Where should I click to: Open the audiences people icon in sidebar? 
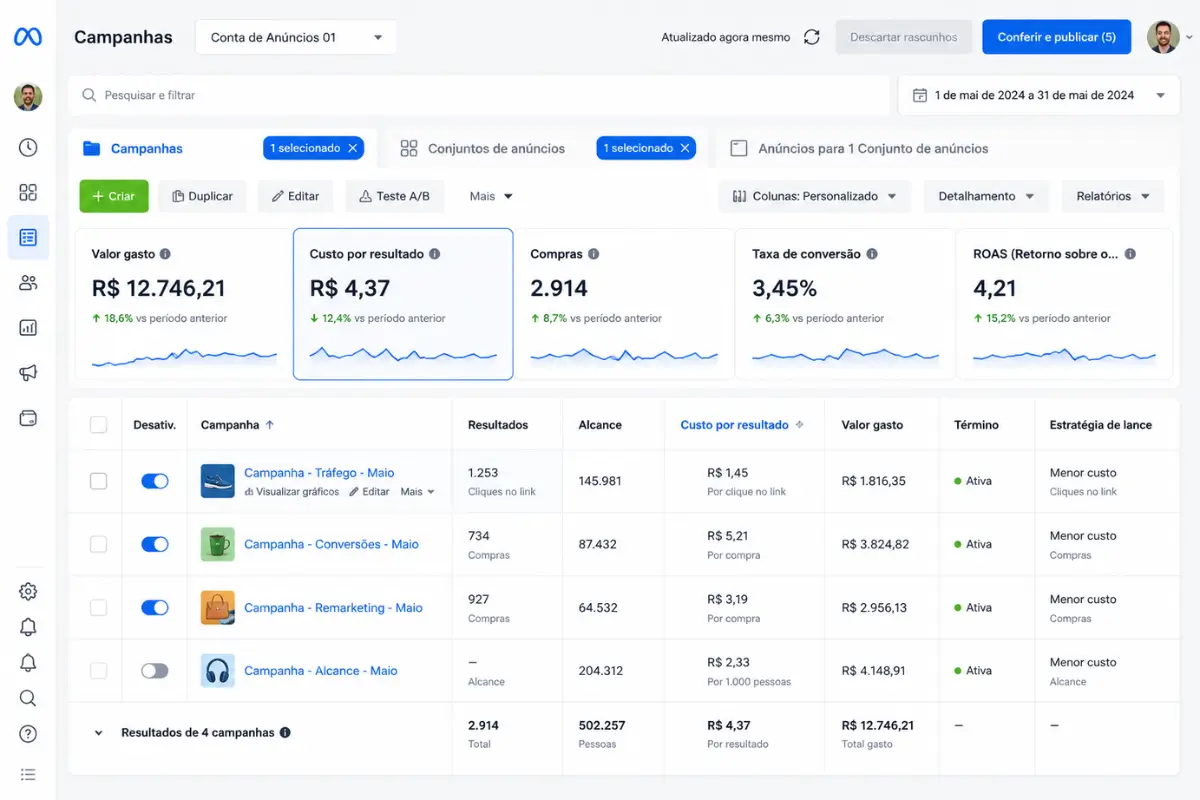coord(28,283)
